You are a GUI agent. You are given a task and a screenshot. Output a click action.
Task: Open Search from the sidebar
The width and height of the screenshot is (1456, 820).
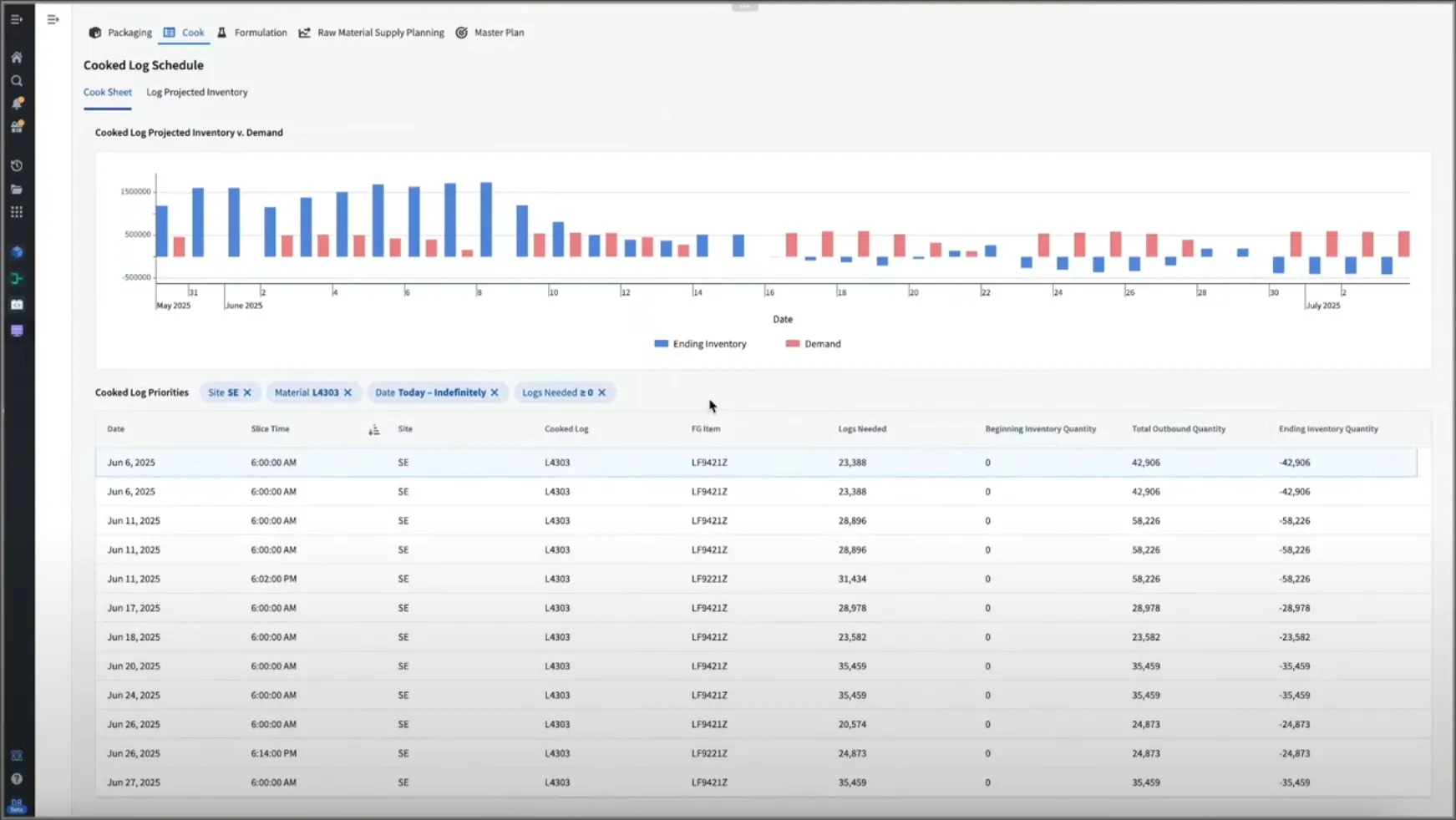pyautogui.click(x=16, y=81)
